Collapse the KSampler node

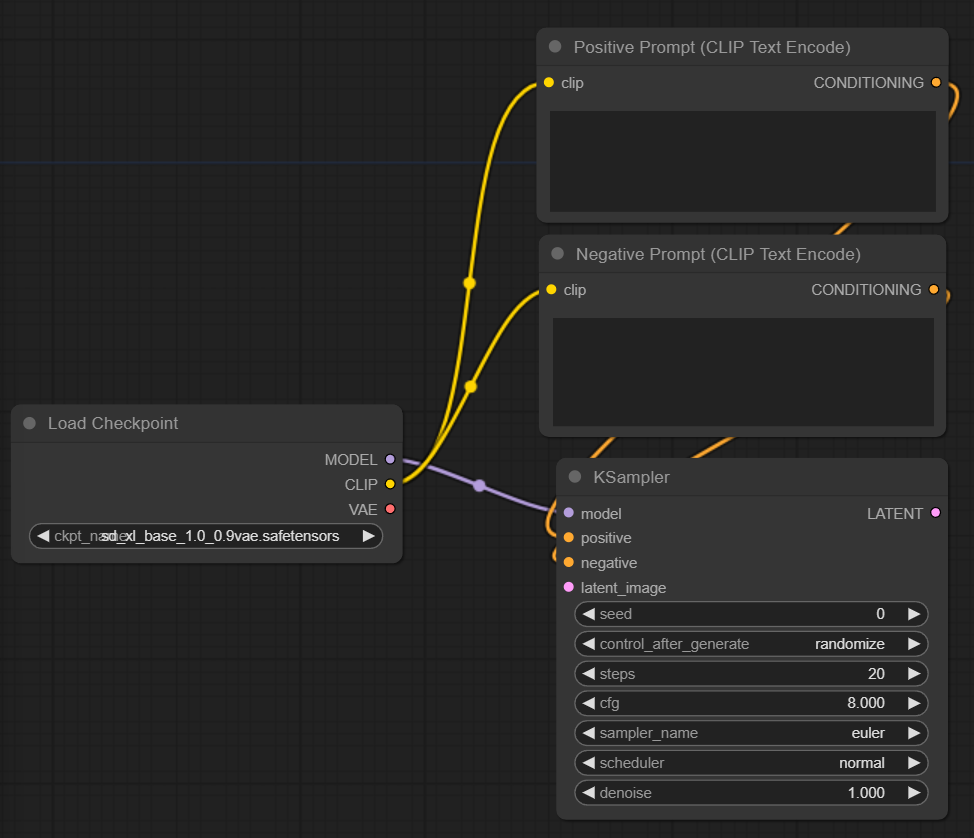pyautogui.click(x=574, y=477)
